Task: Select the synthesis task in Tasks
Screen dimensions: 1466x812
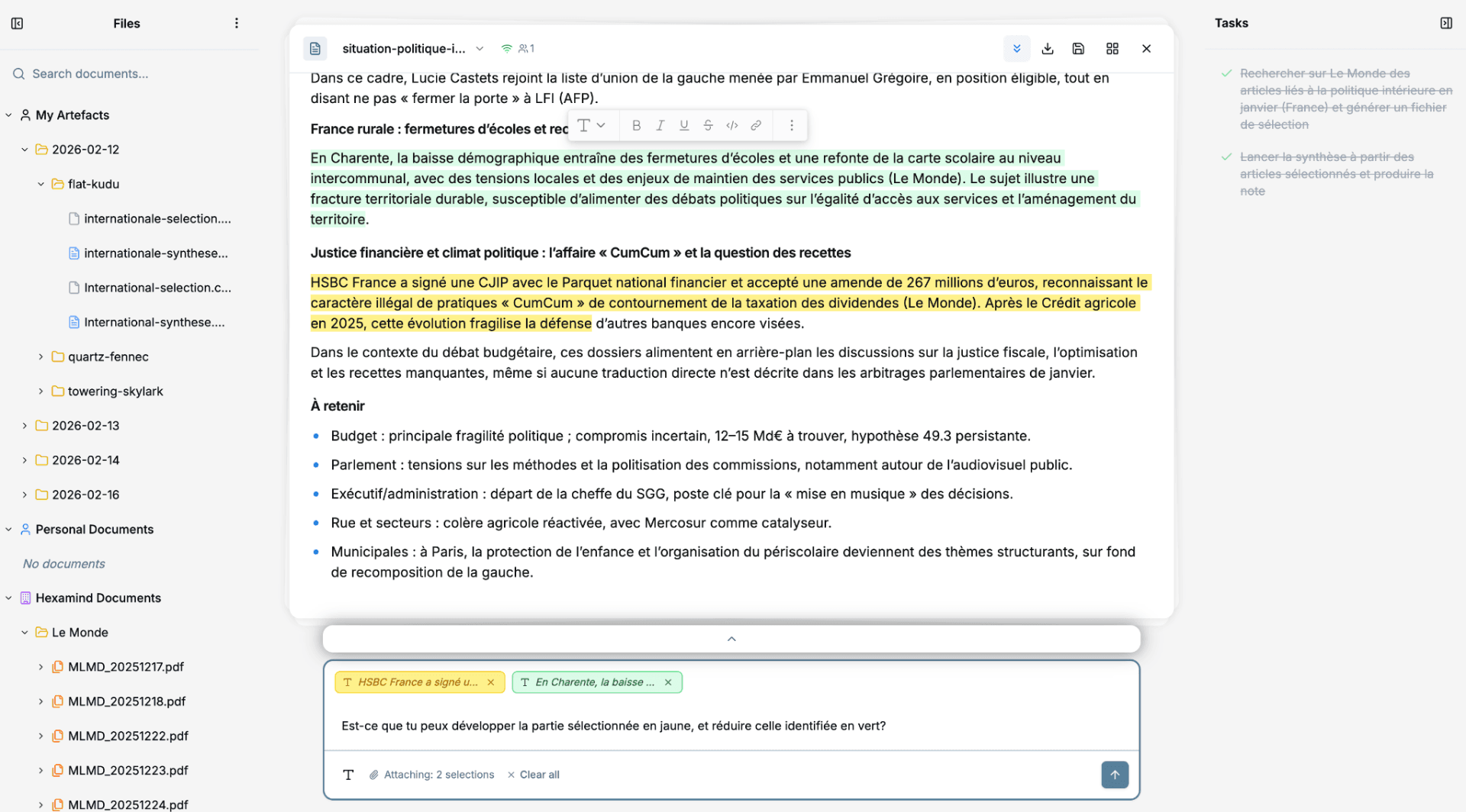Action: pos(1336,174)
